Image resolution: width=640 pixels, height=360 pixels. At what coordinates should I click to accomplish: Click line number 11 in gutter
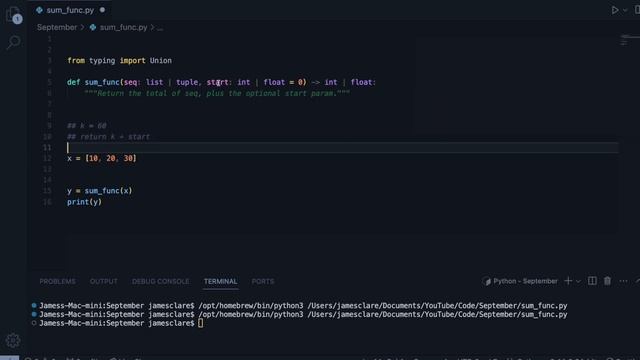click(x=47, y=147)
